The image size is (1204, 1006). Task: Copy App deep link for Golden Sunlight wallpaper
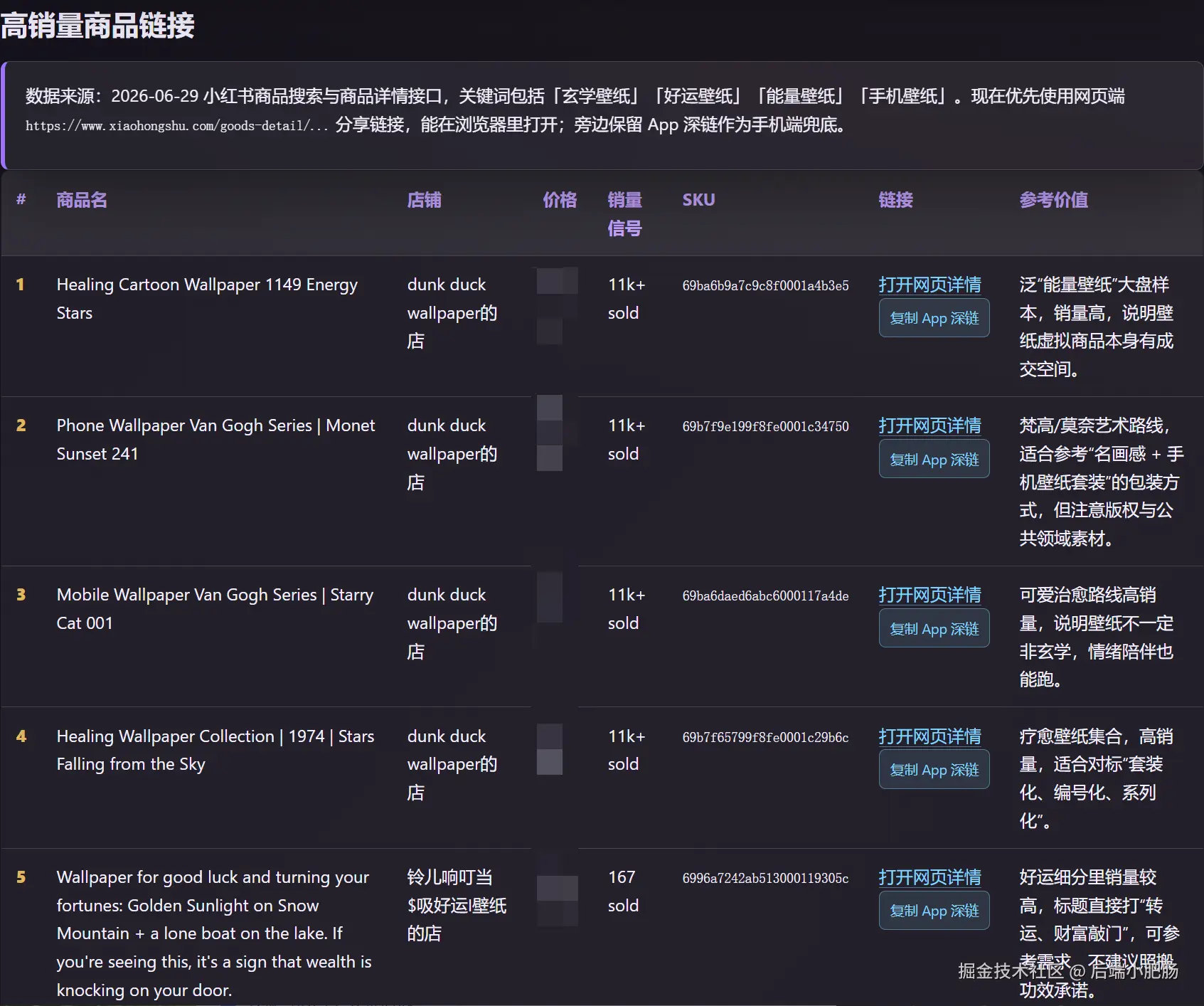pyautogui.click(x=934, y=911)
